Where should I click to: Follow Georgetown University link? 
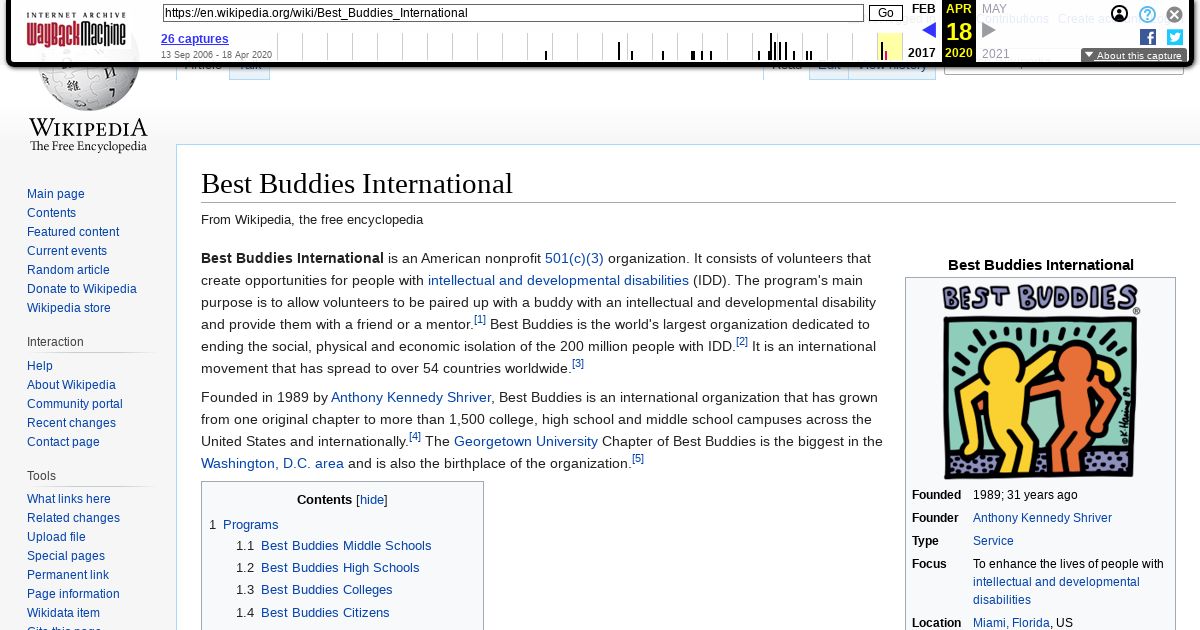point(526,441)
